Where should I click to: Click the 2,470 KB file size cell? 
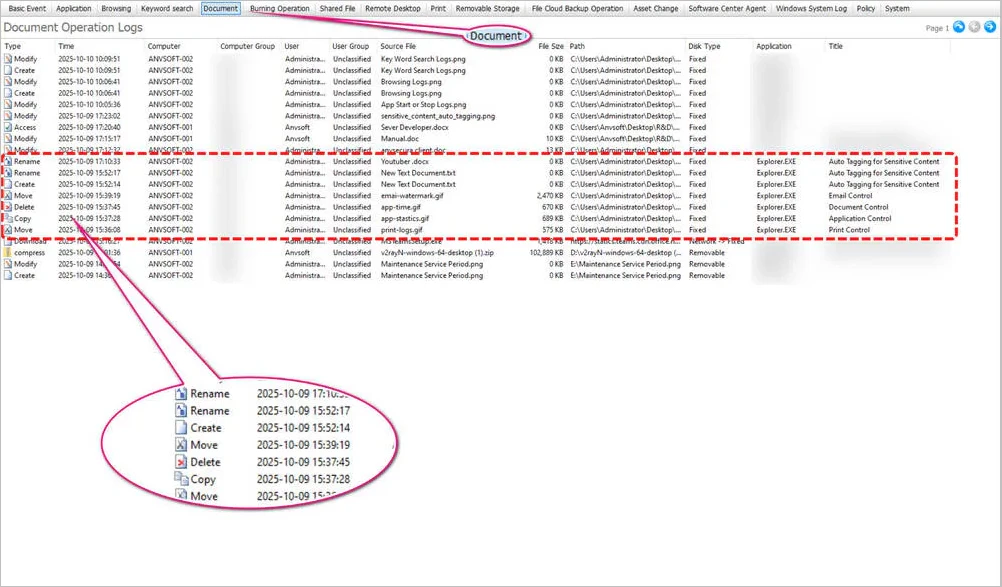(550, 196)
